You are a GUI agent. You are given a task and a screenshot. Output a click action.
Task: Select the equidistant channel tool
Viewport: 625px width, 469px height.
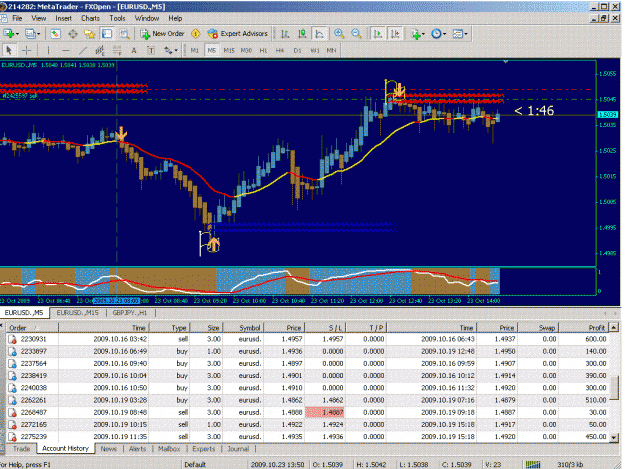100,50
